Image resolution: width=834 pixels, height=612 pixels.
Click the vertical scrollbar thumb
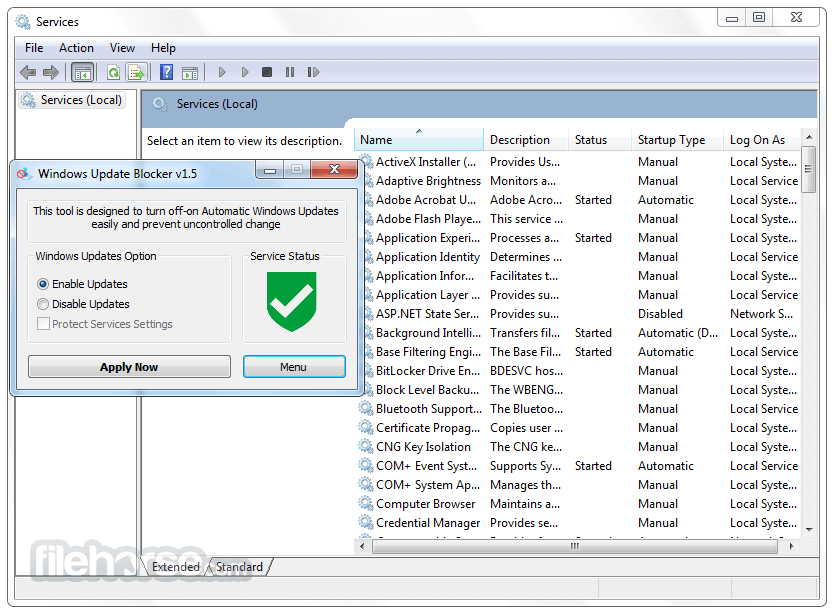pos(809,169)
